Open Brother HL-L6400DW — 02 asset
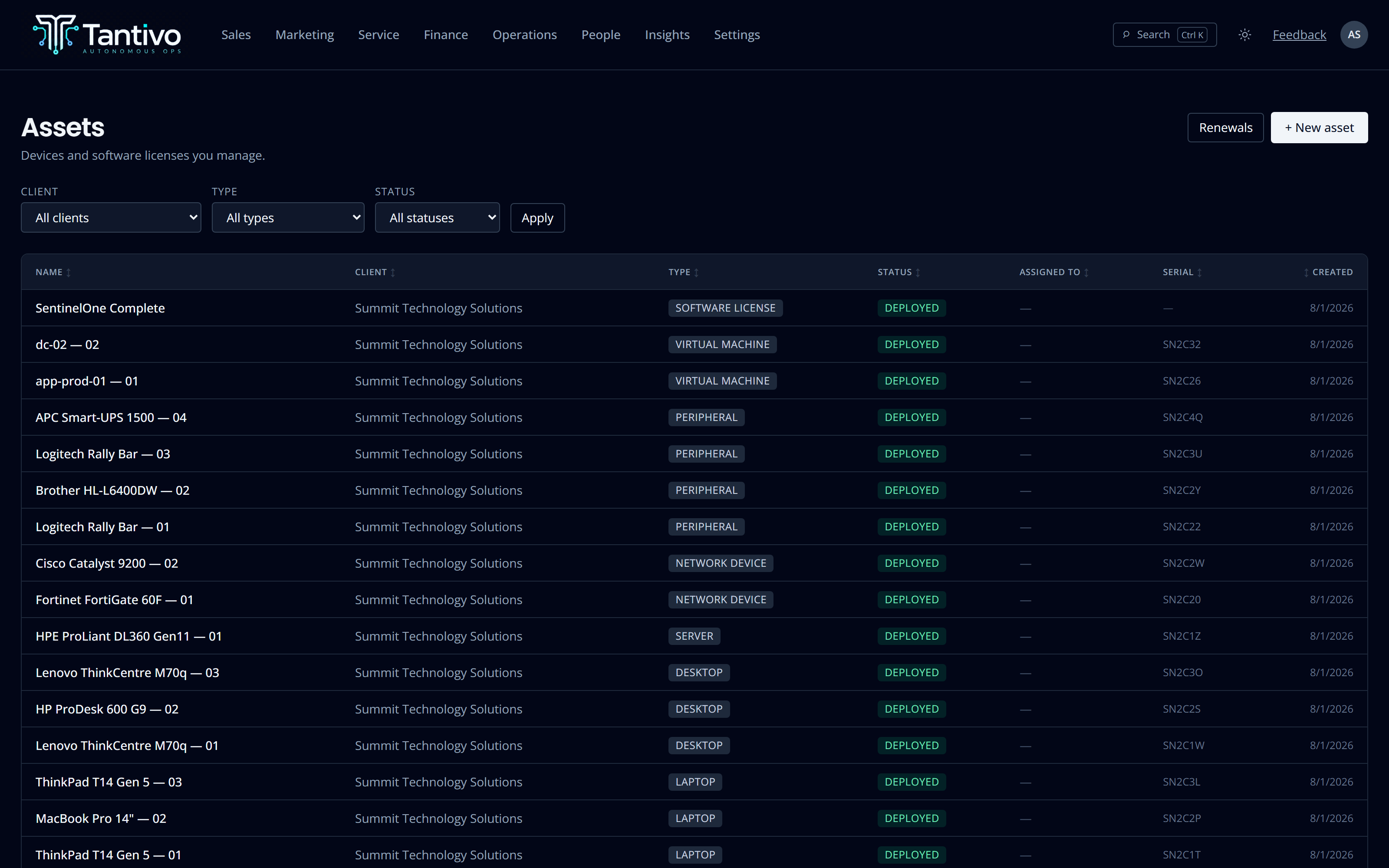This screenshot has width=1389, height=868. (112, 490)
